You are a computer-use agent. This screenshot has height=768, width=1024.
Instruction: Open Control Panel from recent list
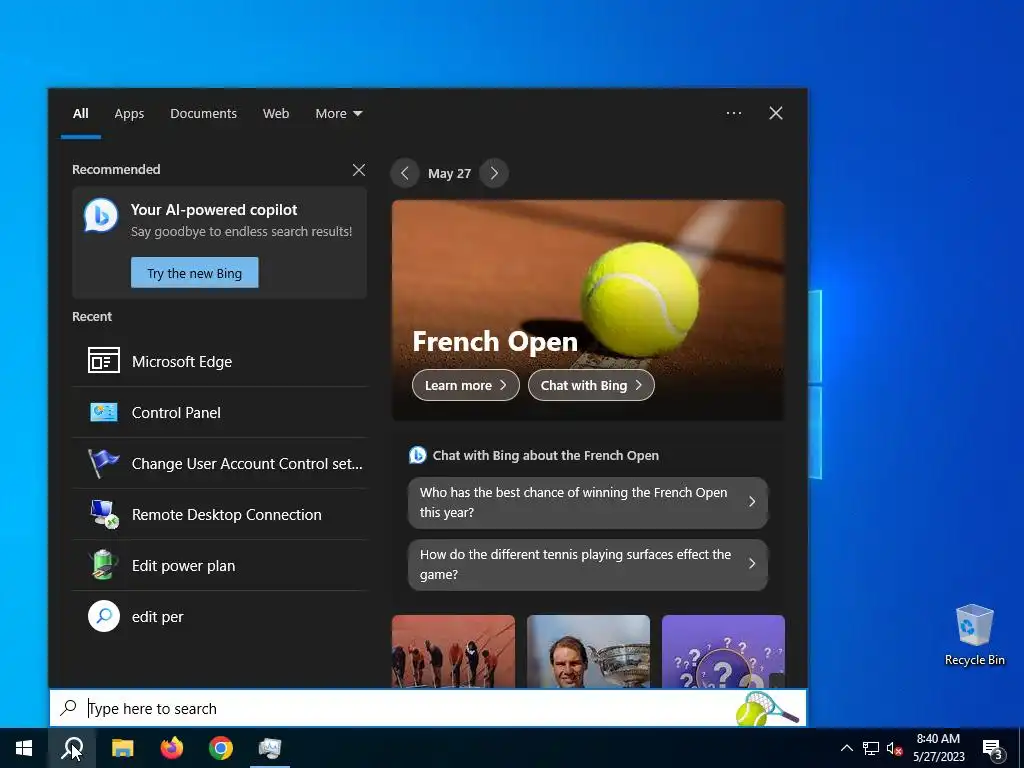click(x=219, y=412)
